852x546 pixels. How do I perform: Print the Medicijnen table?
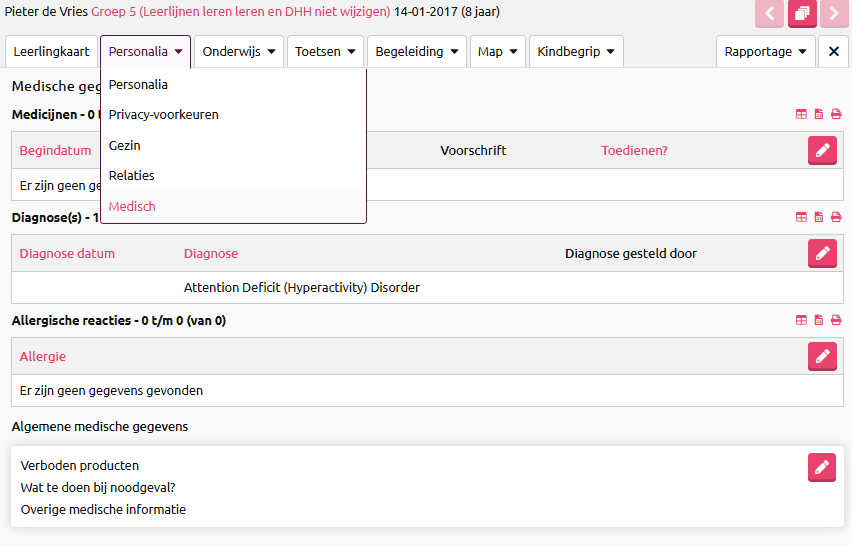click(836, 115)
